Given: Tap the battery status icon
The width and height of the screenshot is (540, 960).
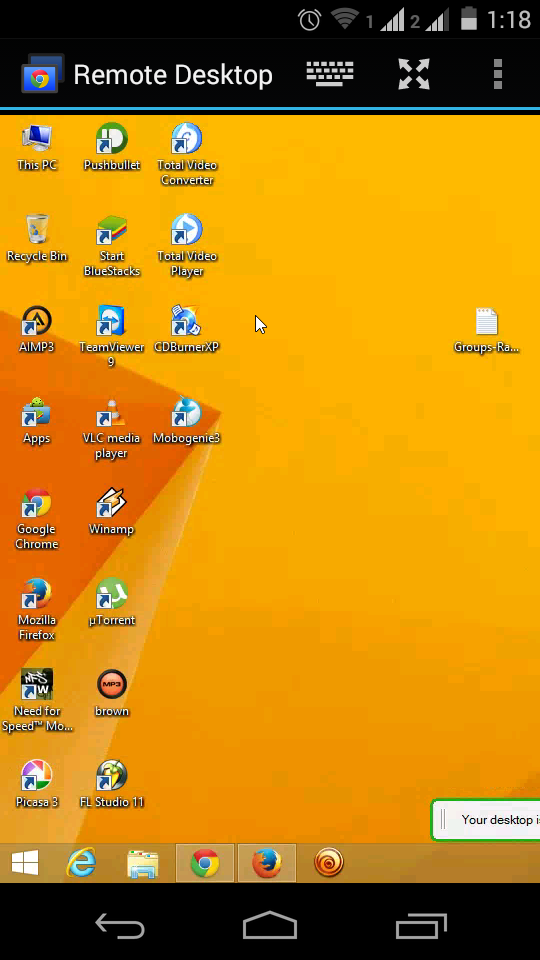Looking at the screenshot, I should click(x=468, y=18).
